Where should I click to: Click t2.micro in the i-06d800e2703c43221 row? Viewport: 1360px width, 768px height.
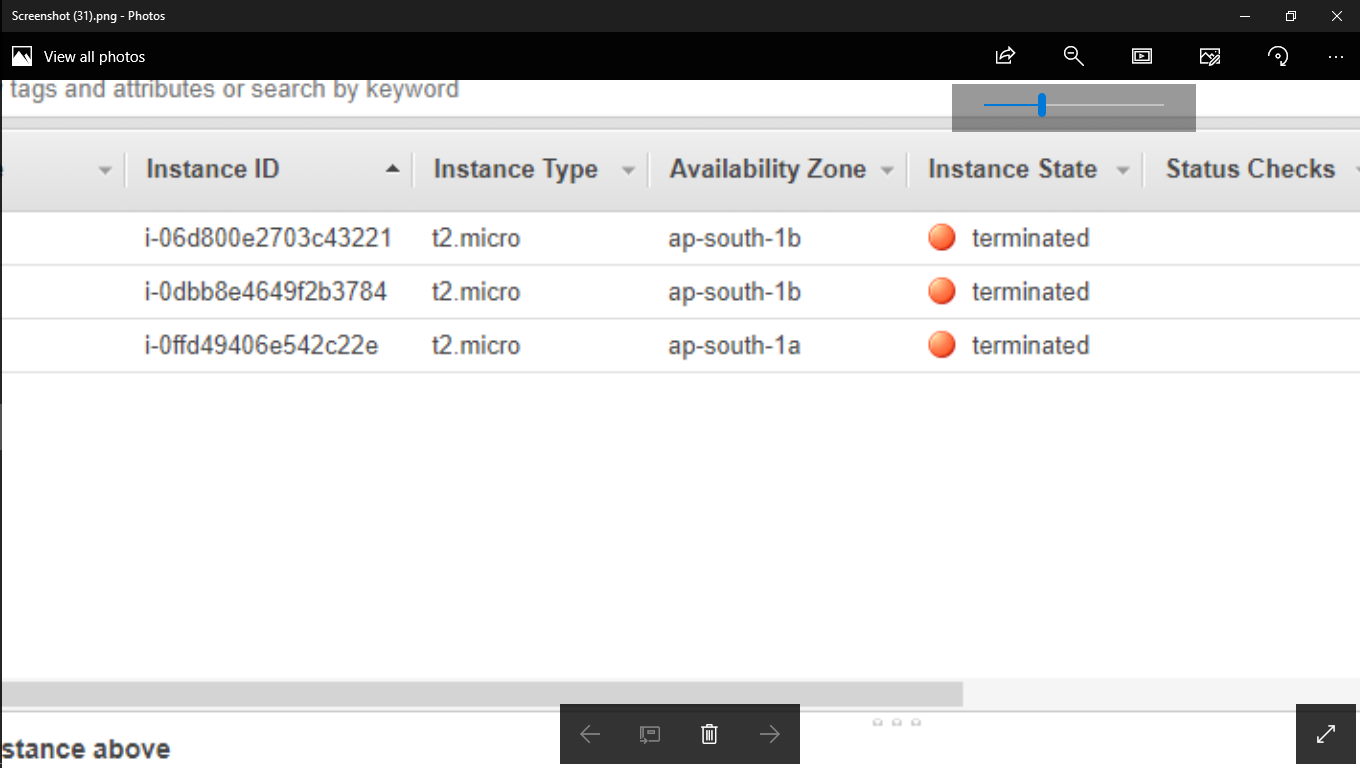click(x=476, y=238)
